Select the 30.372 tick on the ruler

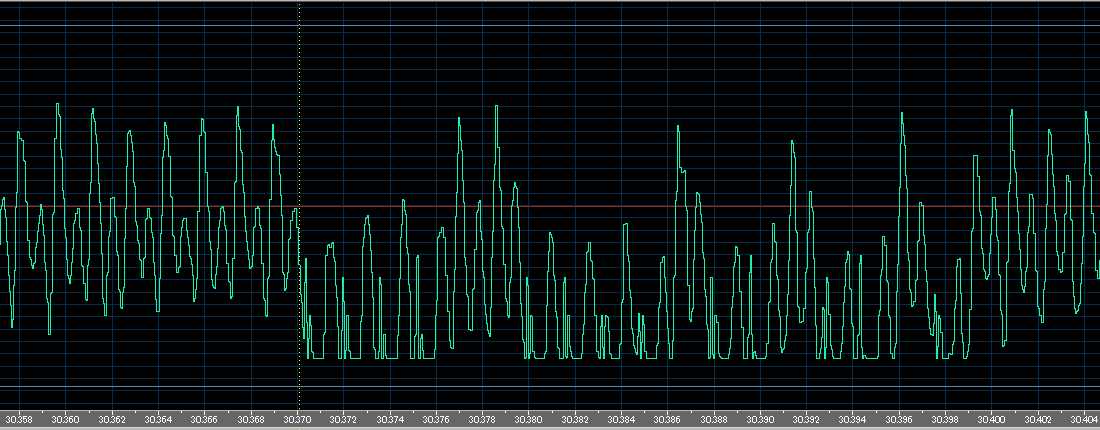click(x=343, y=419)
